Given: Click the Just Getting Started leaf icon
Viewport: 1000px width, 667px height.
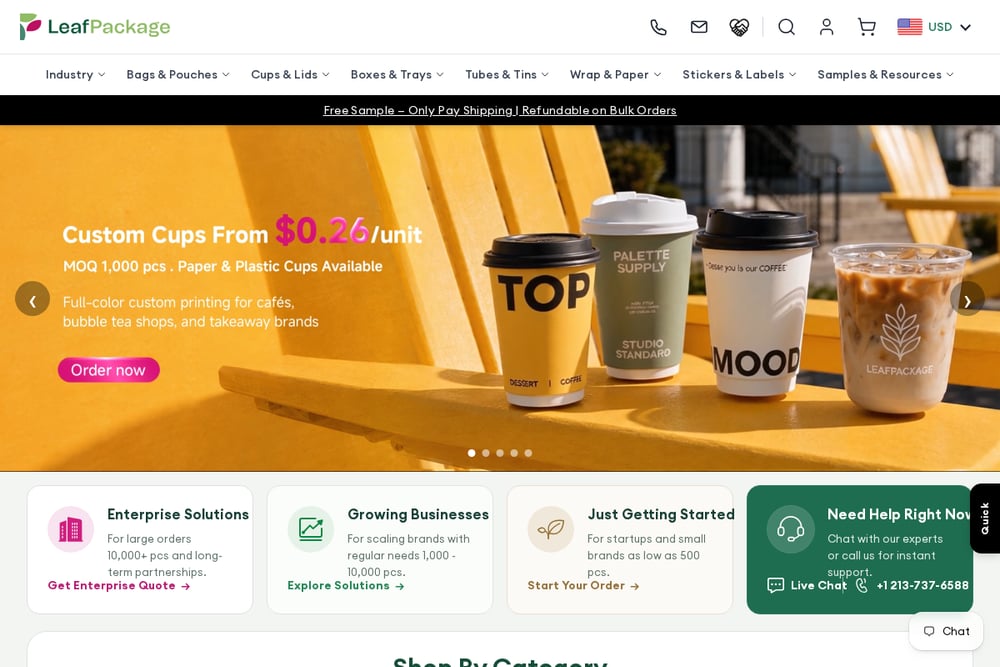Looking at the screenshot, I should pyautogui.click(x=551, y=529).
